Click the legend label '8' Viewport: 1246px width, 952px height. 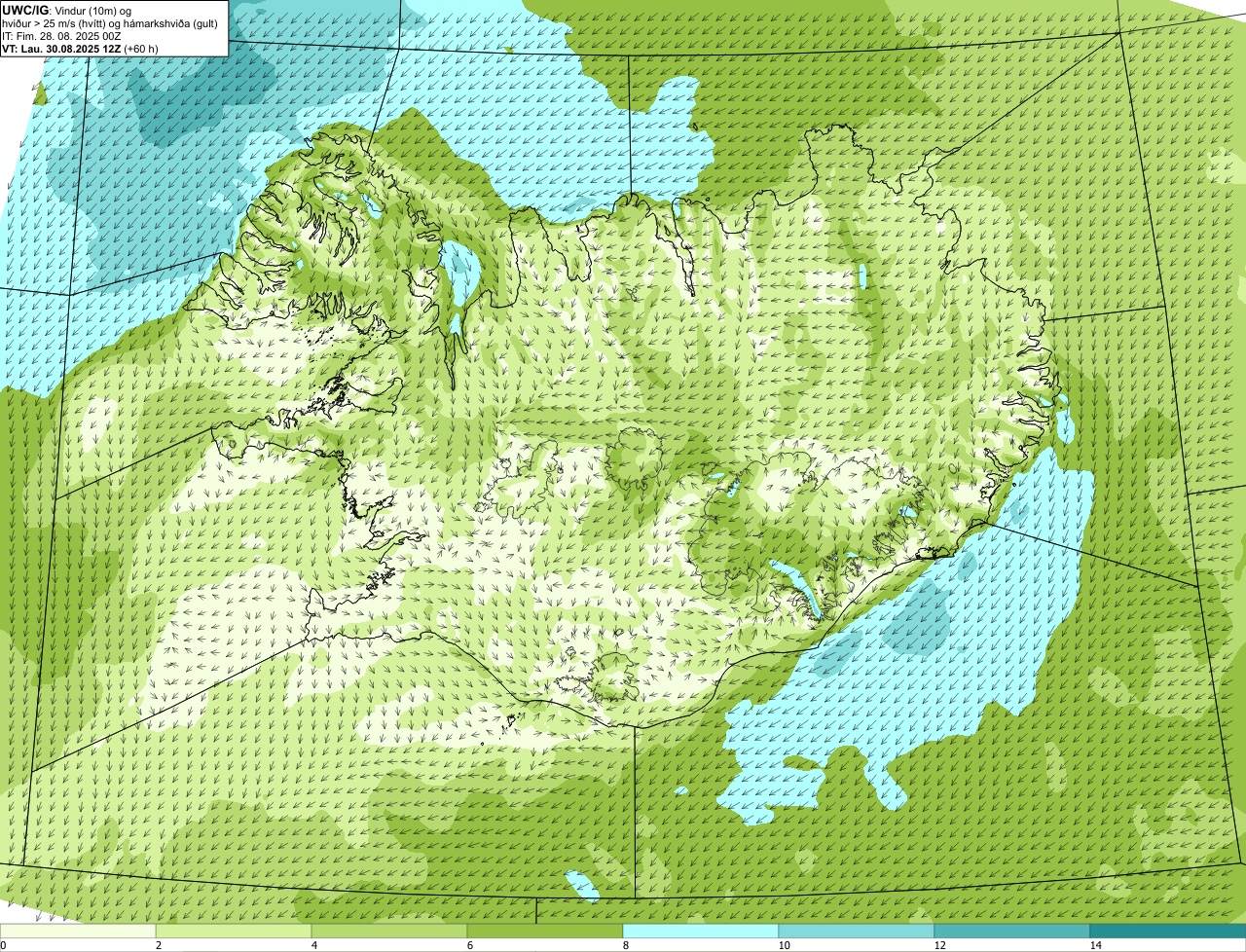625,945
